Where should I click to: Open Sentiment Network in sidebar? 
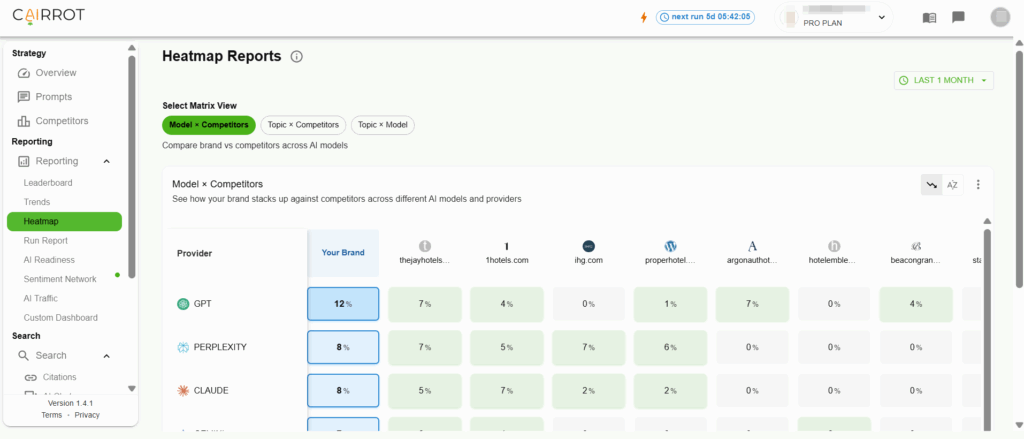(60, 279)
